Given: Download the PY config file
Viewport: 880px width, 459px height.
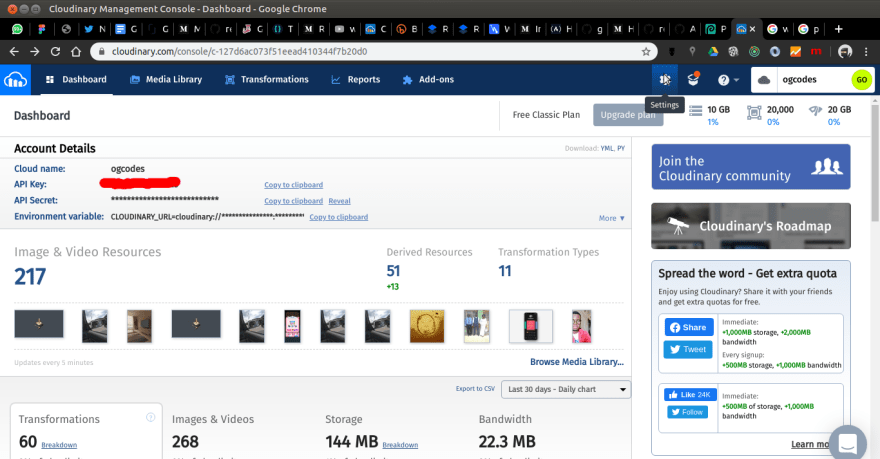Looking at the screenshot, I should pos(621,149).
